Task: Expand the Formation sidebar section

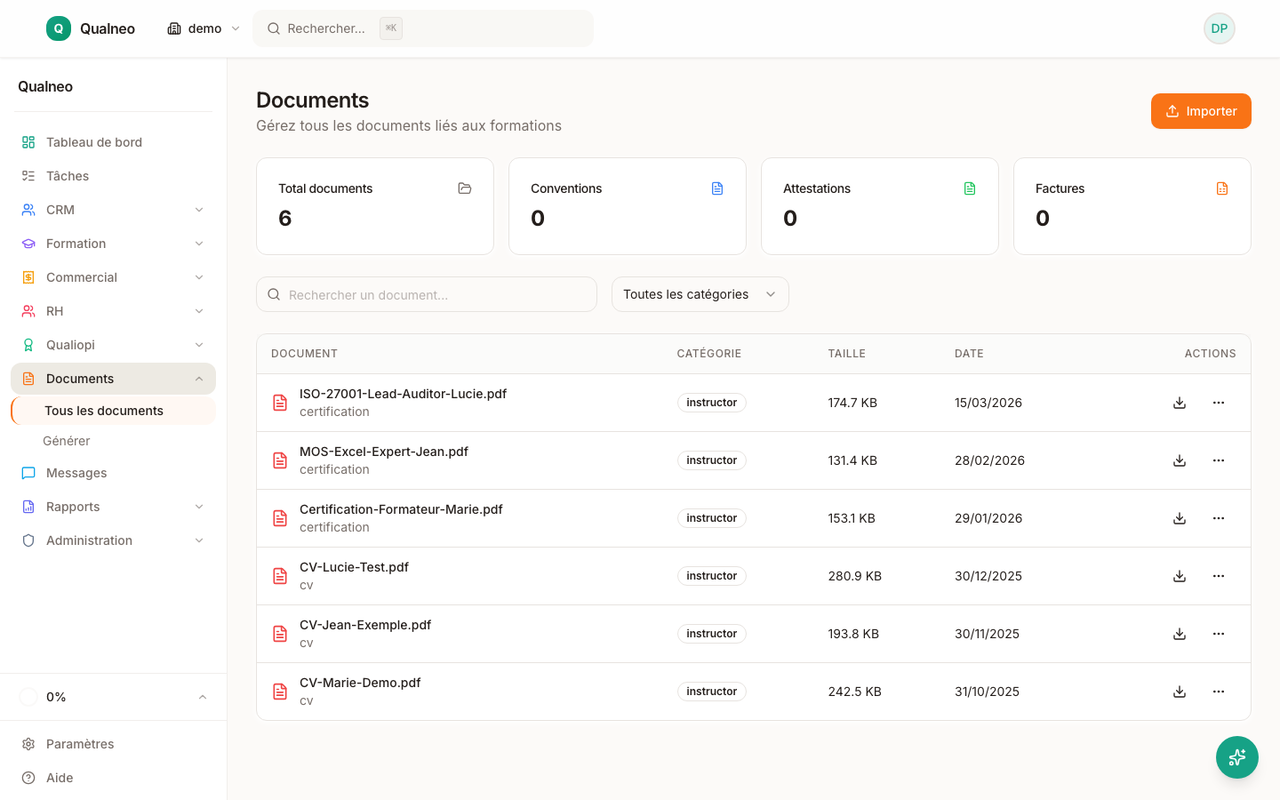Action: click(x=113, y=244)
